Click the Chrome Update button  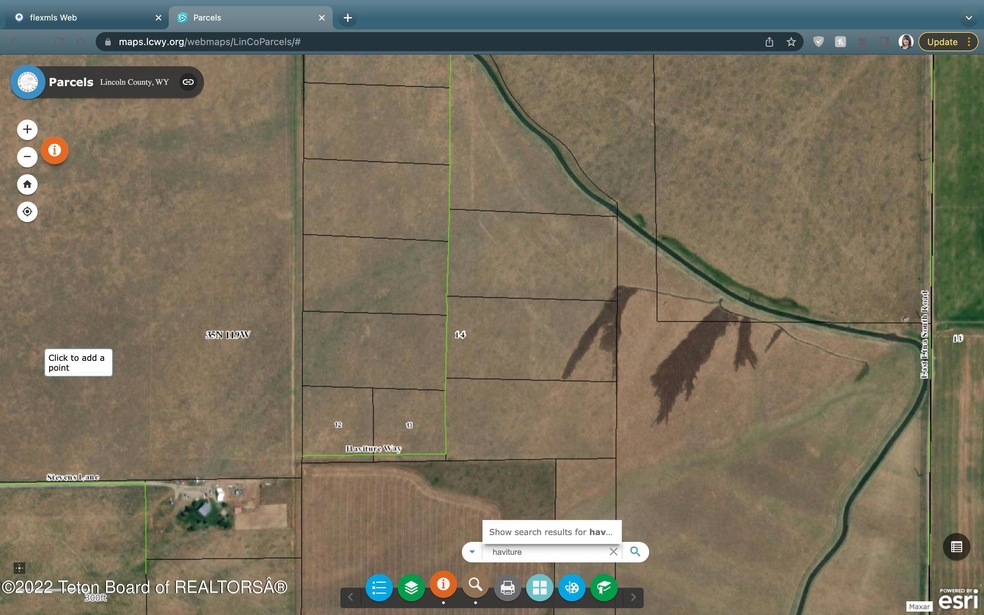pyautogui.click(x=942, y=42)
